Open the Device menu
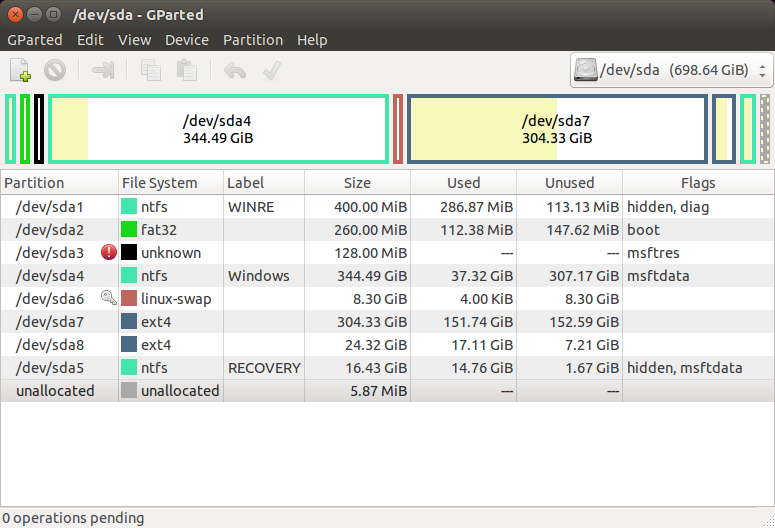The image size is (775, 528). tap(187, 40)
